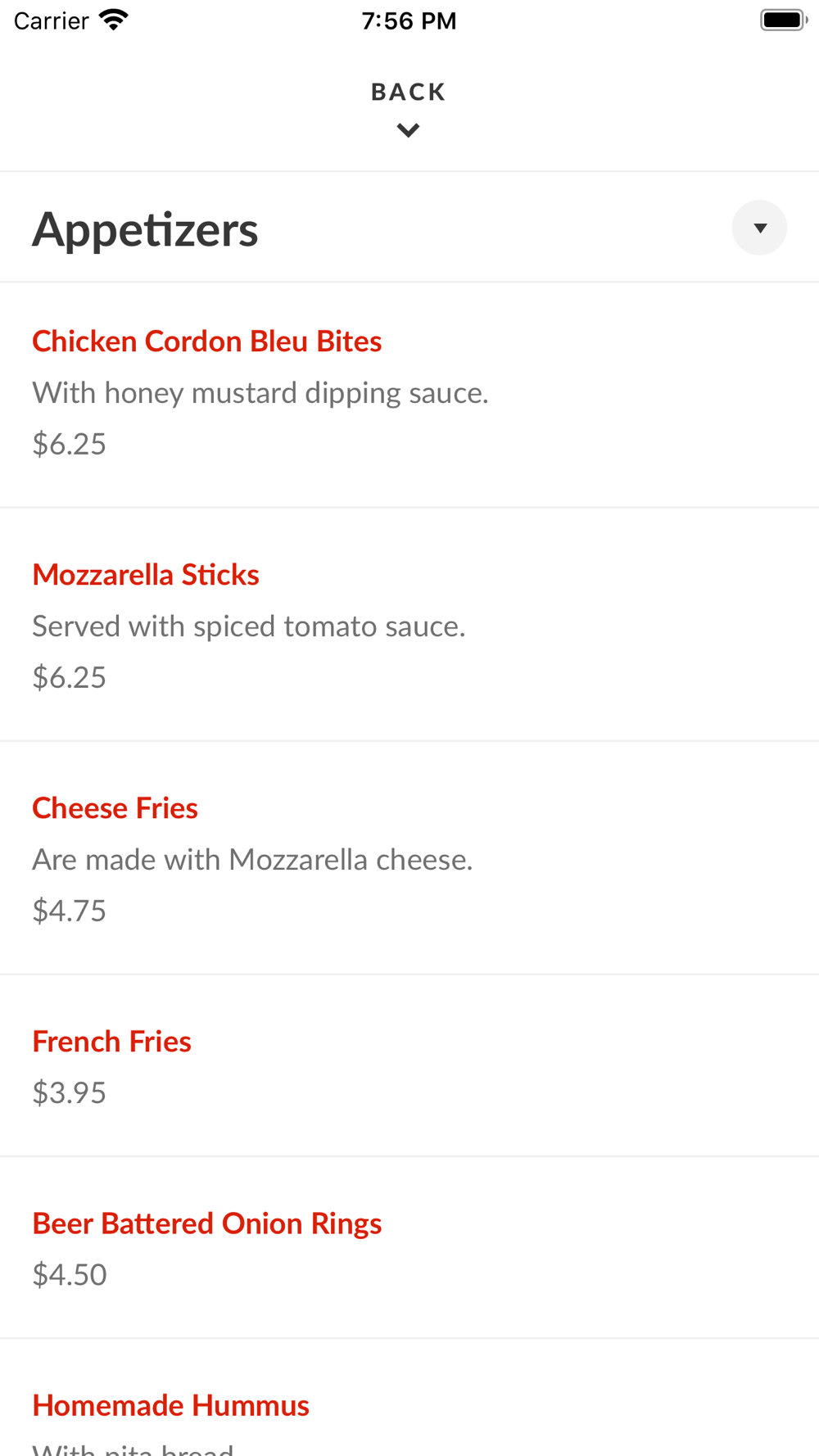The height and width of the screenshot is (1456, 819).
Task: Tap the Mozzarella cheese description text
Action: [252, 860]
